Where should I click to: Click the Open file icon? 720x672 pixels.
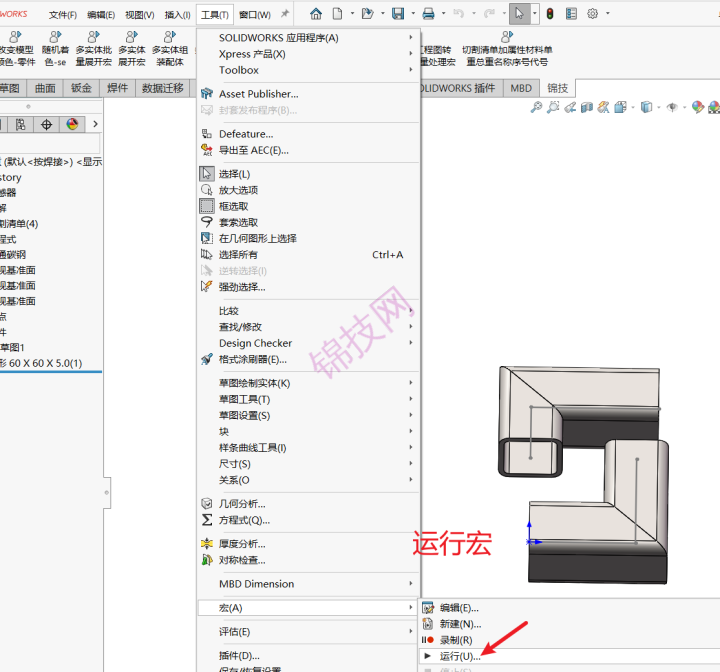(367, 14)
